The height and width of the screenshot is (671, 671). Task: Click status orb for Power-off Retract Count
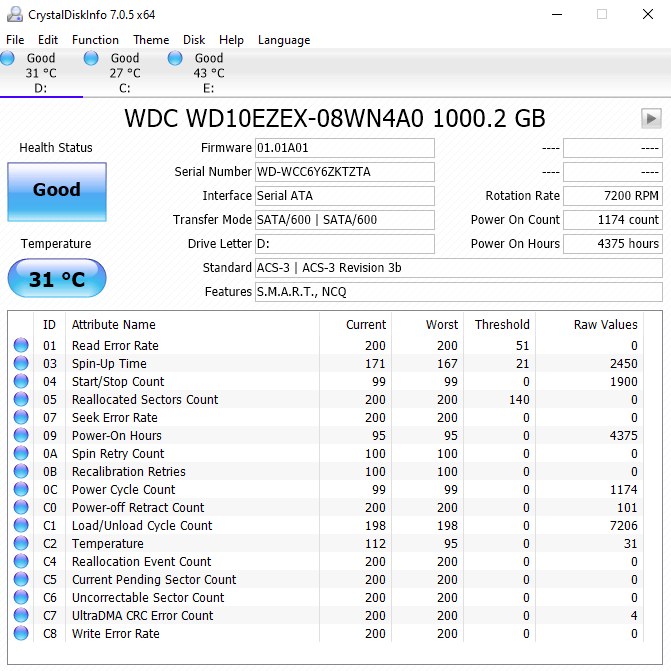(21, 507)
